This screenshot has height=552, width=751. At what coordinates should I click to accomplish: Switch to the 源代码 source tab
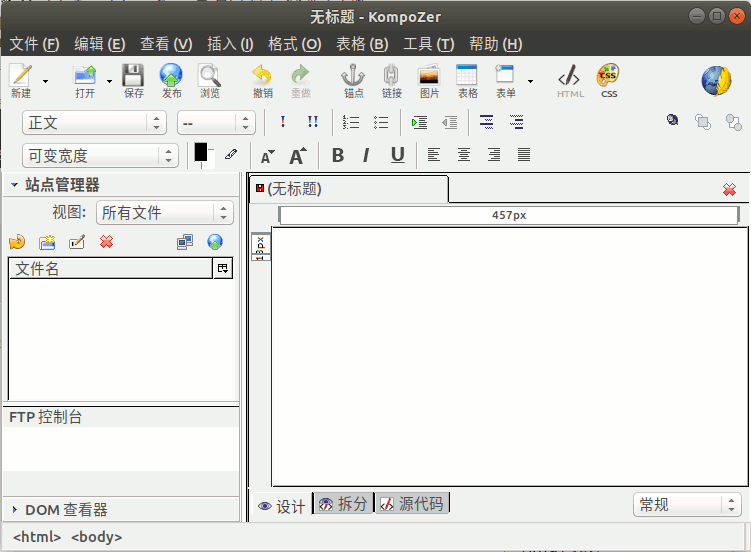click(x=412, y=504)
